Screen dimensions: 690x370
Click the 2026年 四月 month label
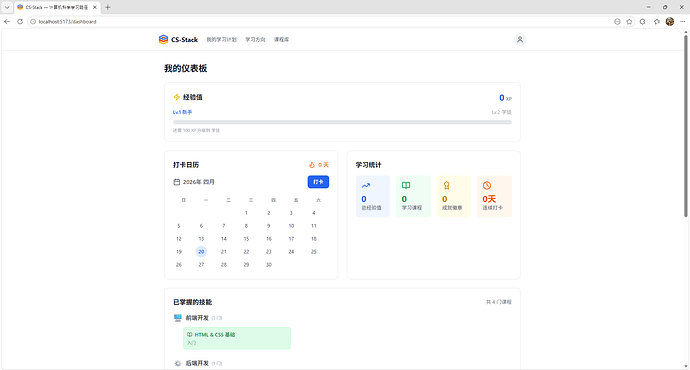pyautogui.click(x=198, y=182)
